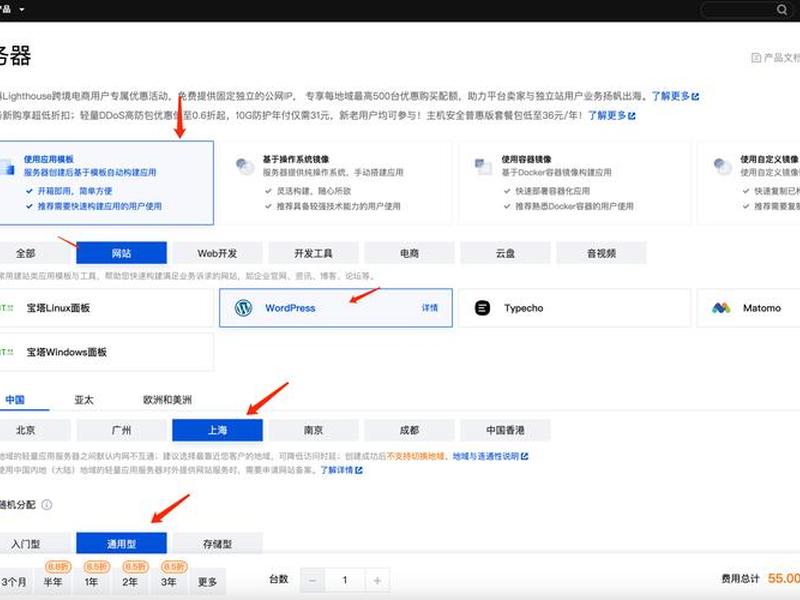The height and width of the screenshot is (600, 800).
Task: Click the top search input box
Action: 744,10
